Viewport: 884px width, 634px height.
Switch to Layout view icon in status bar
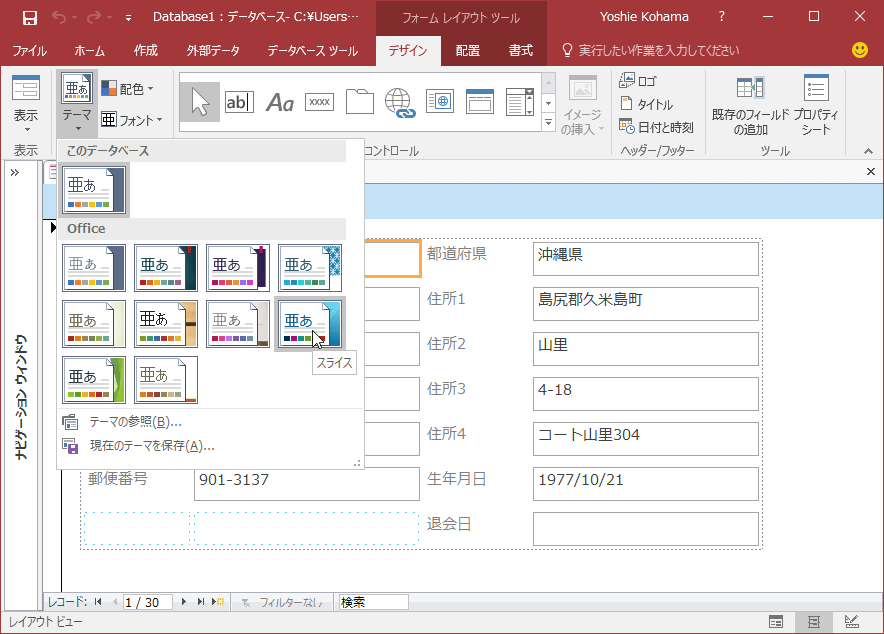pos(814,622)
